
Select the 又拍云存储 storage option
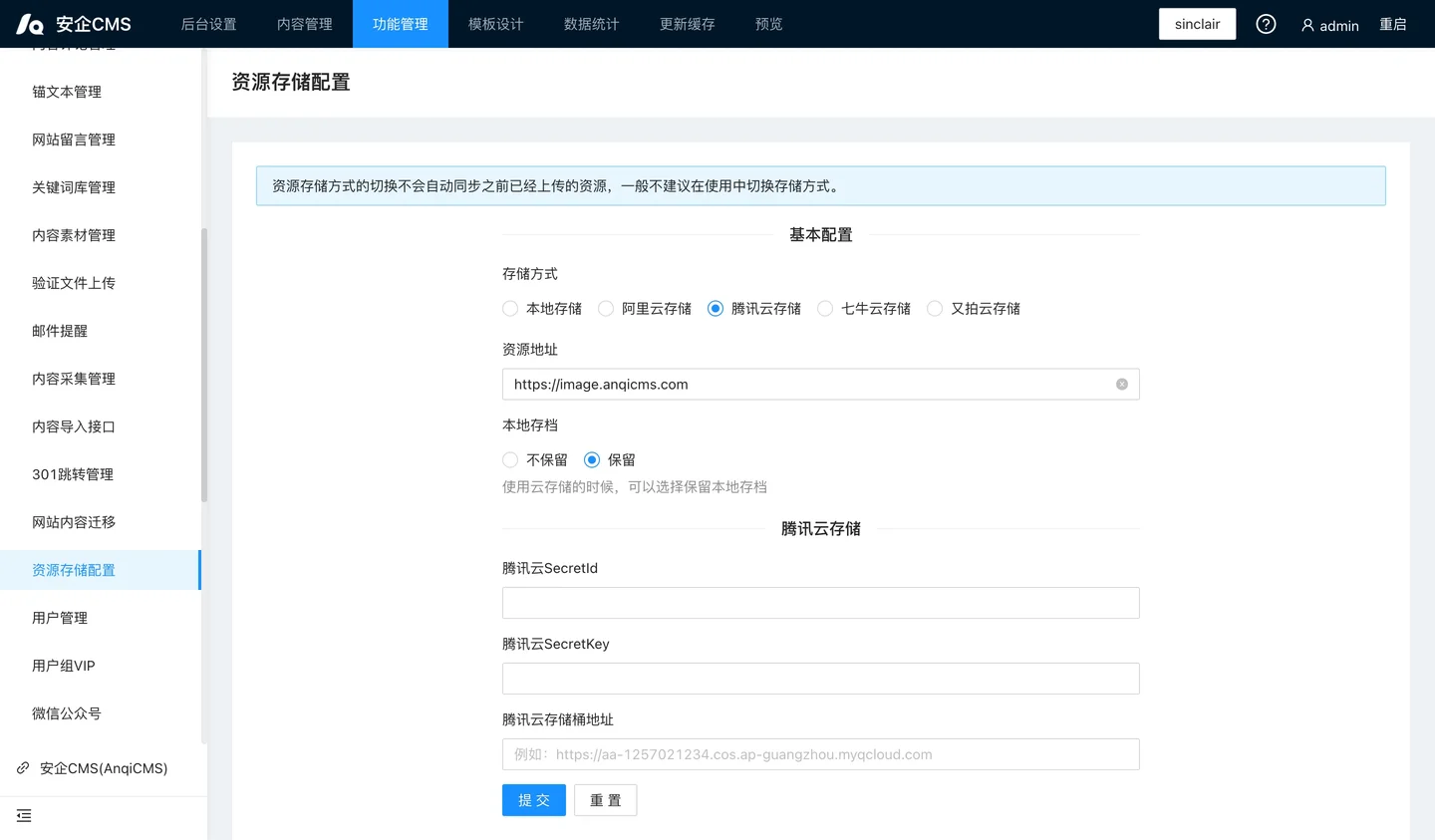[x=934, y=308]
